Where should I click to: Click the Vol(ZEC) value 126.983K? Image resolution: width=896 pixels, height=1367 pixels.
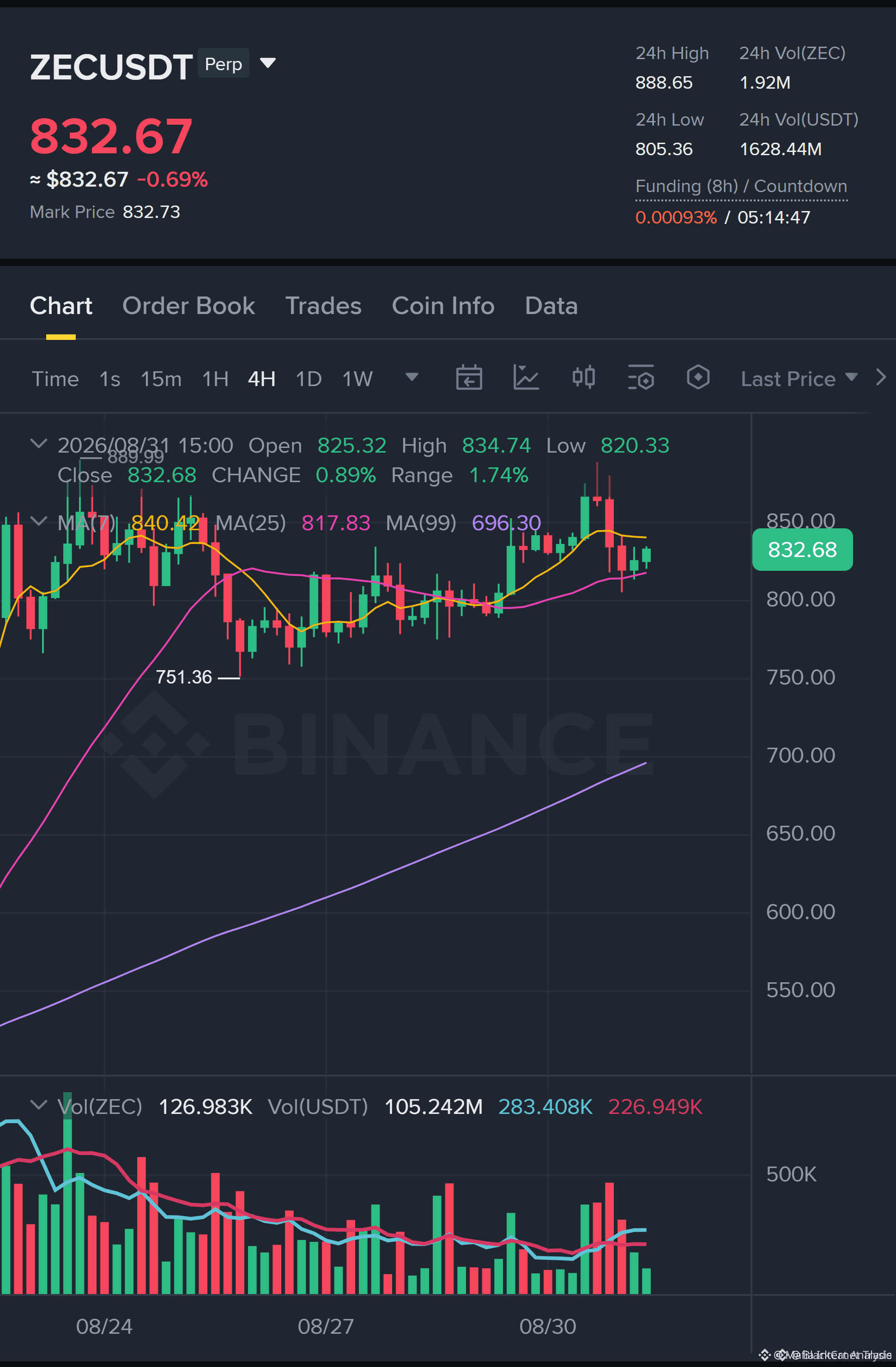(x=205, y=1107)
